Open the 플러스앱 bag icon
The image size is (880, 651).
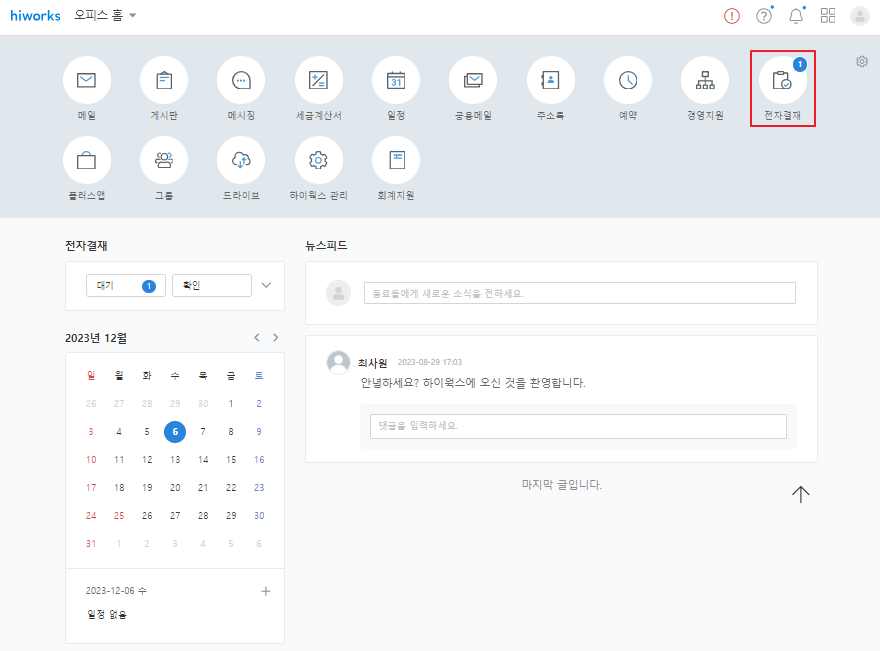click(86, 161)
